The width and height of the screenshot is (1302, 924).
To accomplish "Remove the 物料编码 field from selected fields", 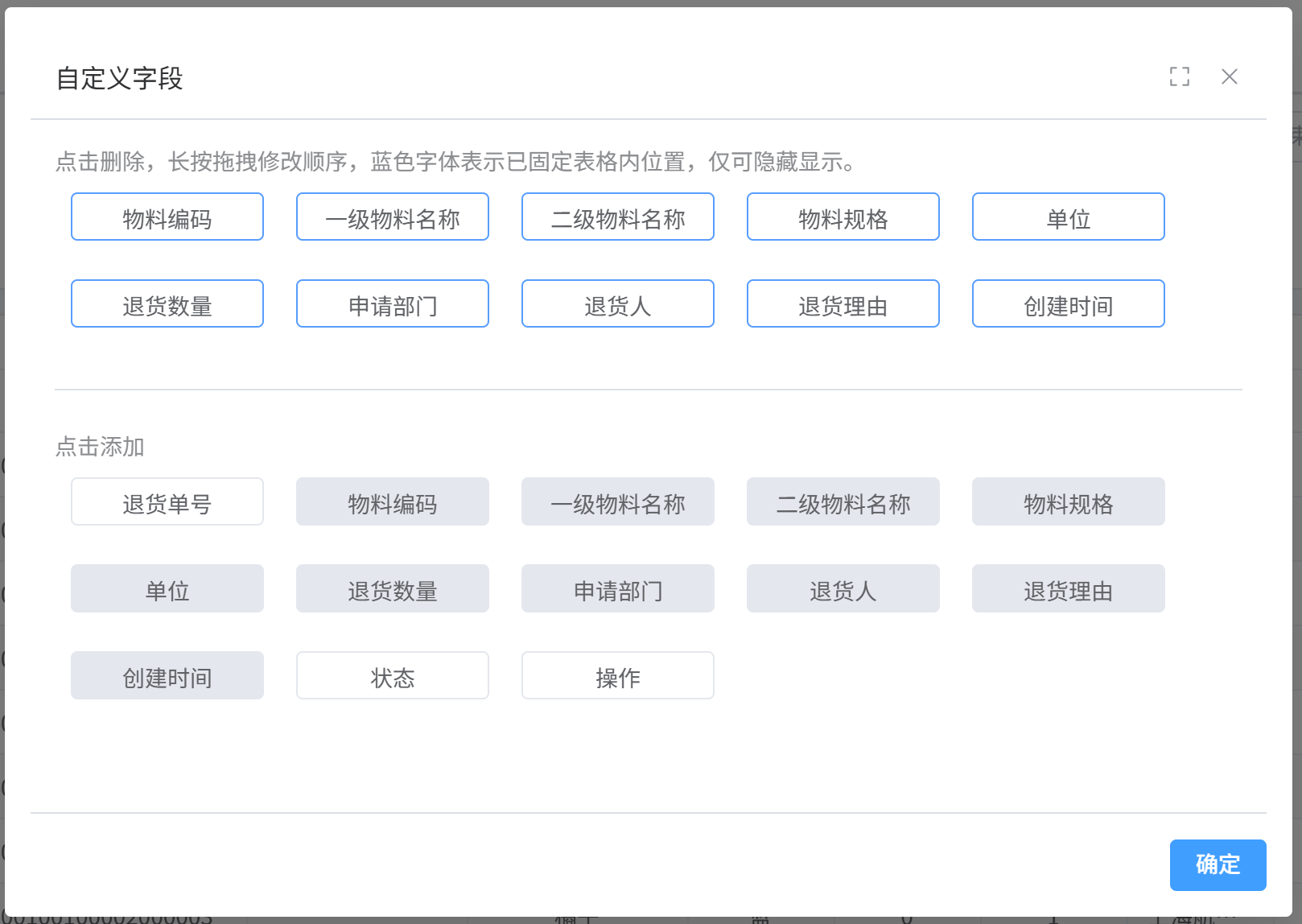I will click(167, 217).
